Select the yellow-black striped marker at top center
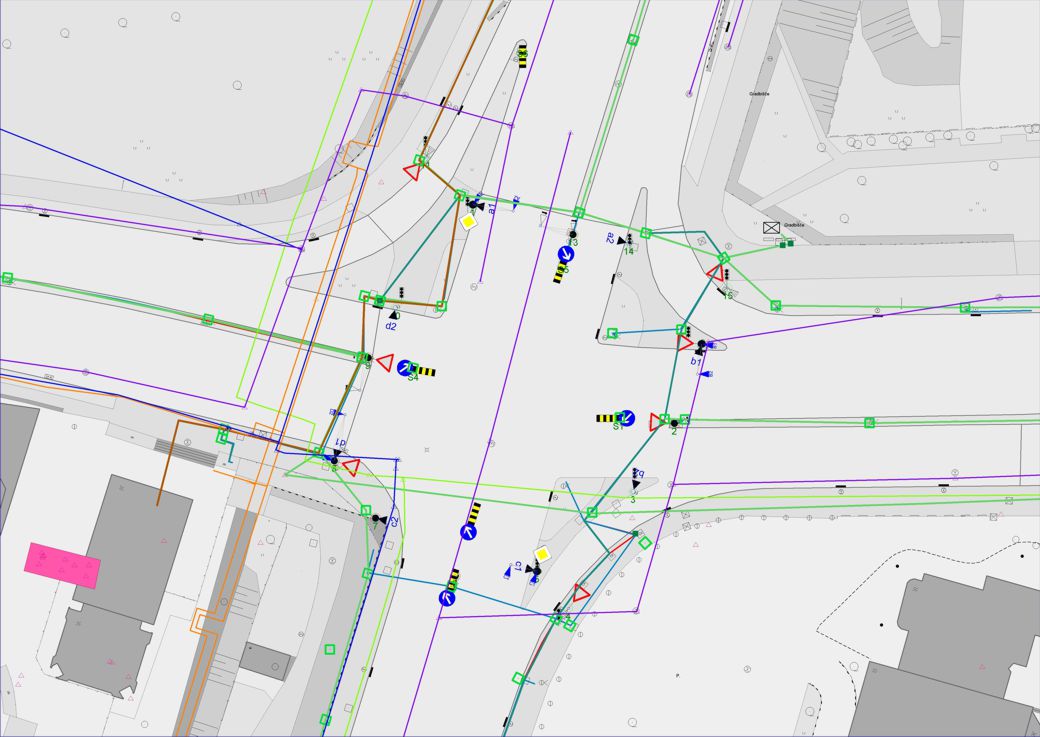 [x=522, y=57]
